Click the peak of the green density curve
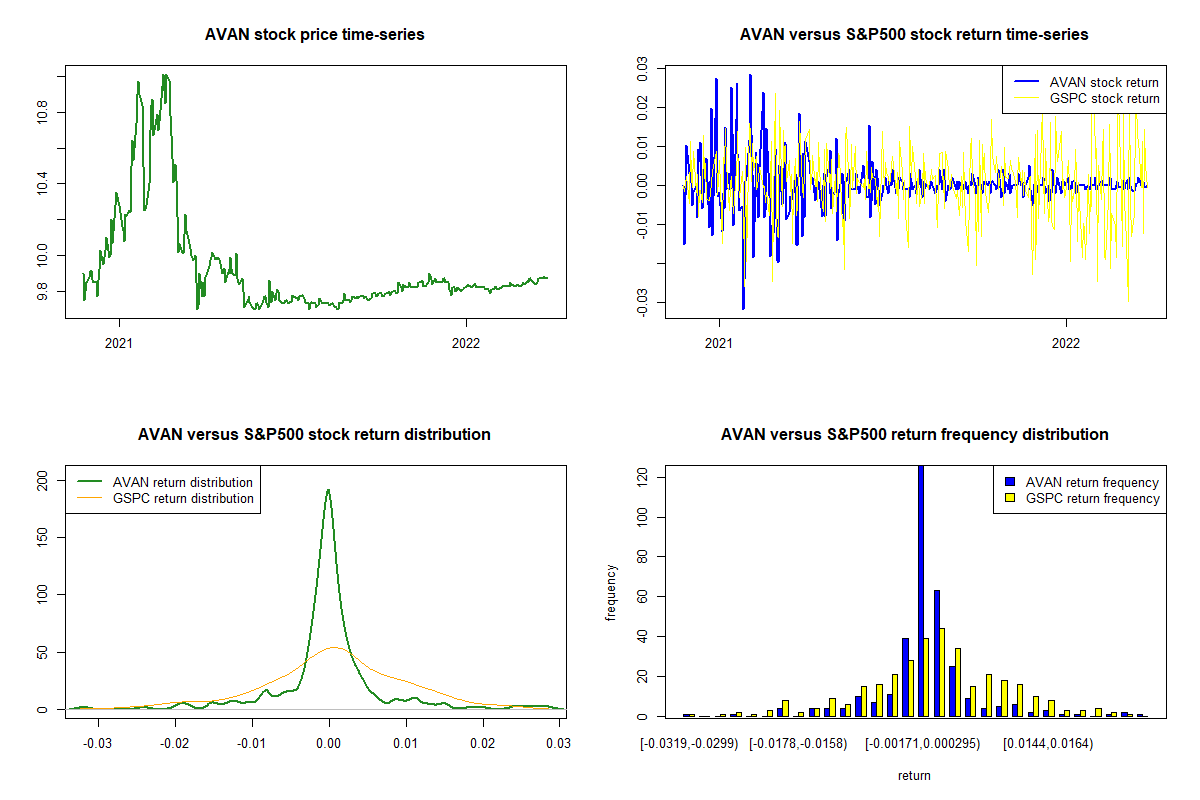 [x=328, y=490]
